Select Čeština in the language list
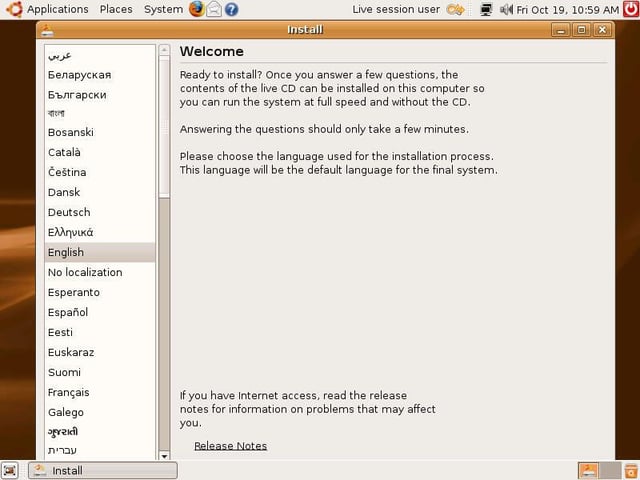 [100, 172]
